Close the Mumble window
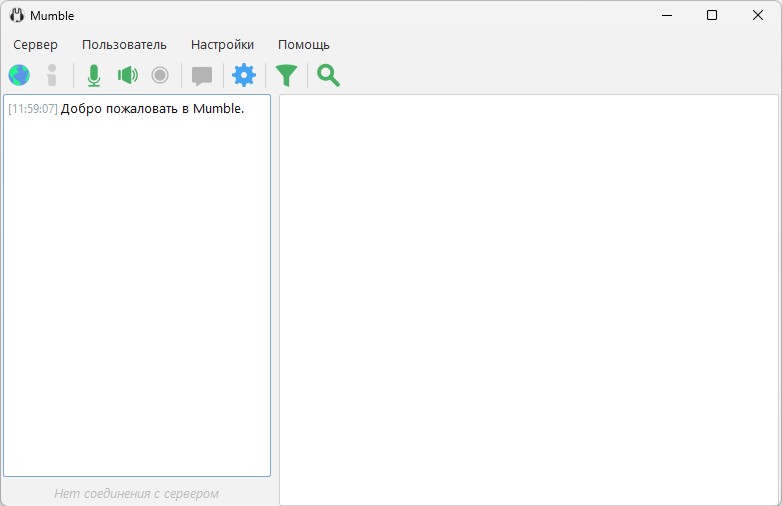This screenshot has height=506, width=782. point(758,15)
